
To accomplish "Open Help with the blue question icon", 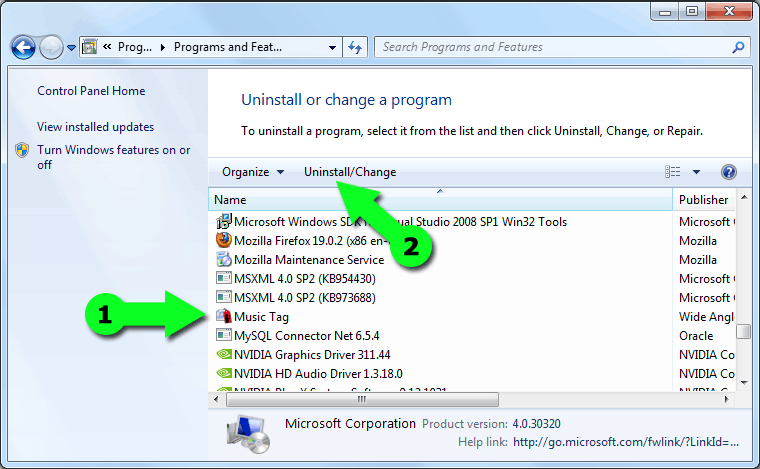I will pos(728,172).
